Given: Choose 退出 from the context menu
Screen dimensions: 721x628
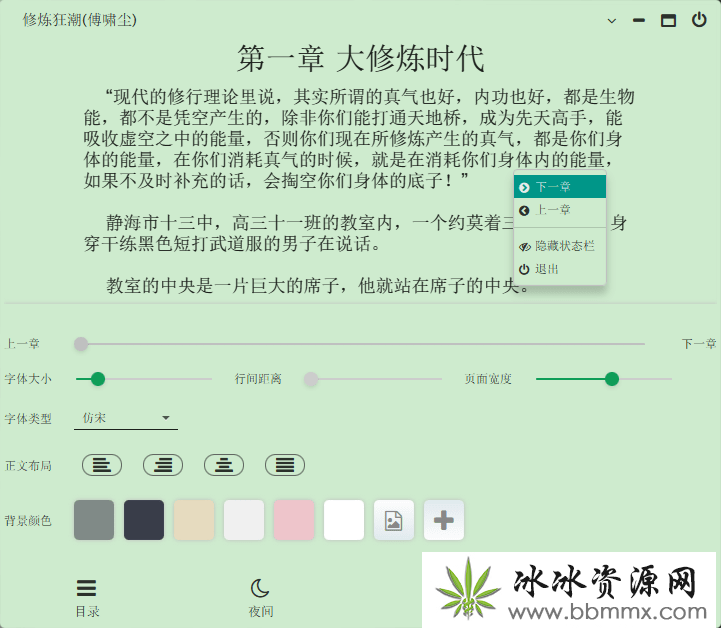Looking at the screenshot, I should [x=560, y=269].
